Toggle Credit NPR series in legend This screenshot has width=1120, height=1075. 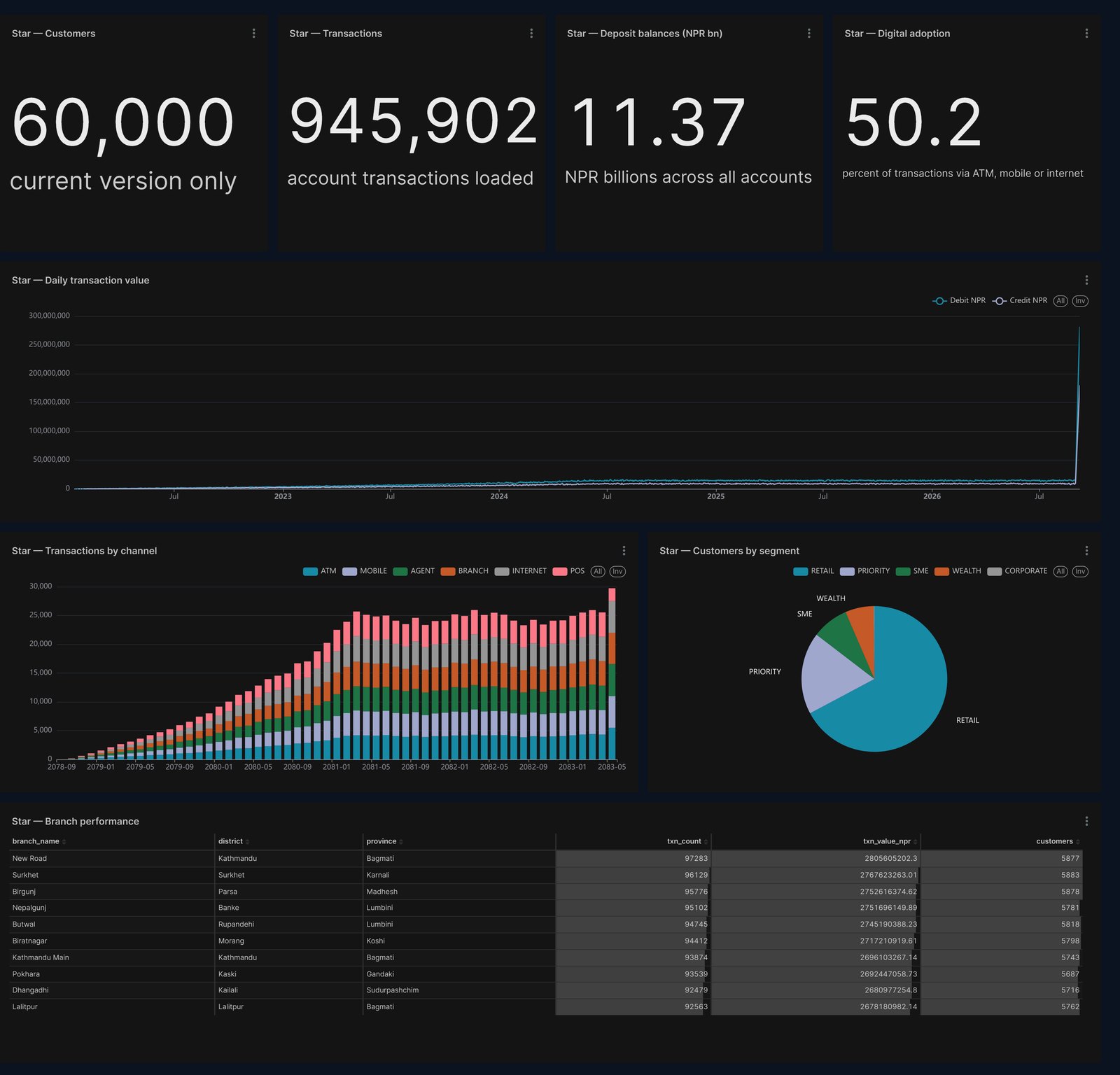pyautogui.click(x=1019, y=301)
